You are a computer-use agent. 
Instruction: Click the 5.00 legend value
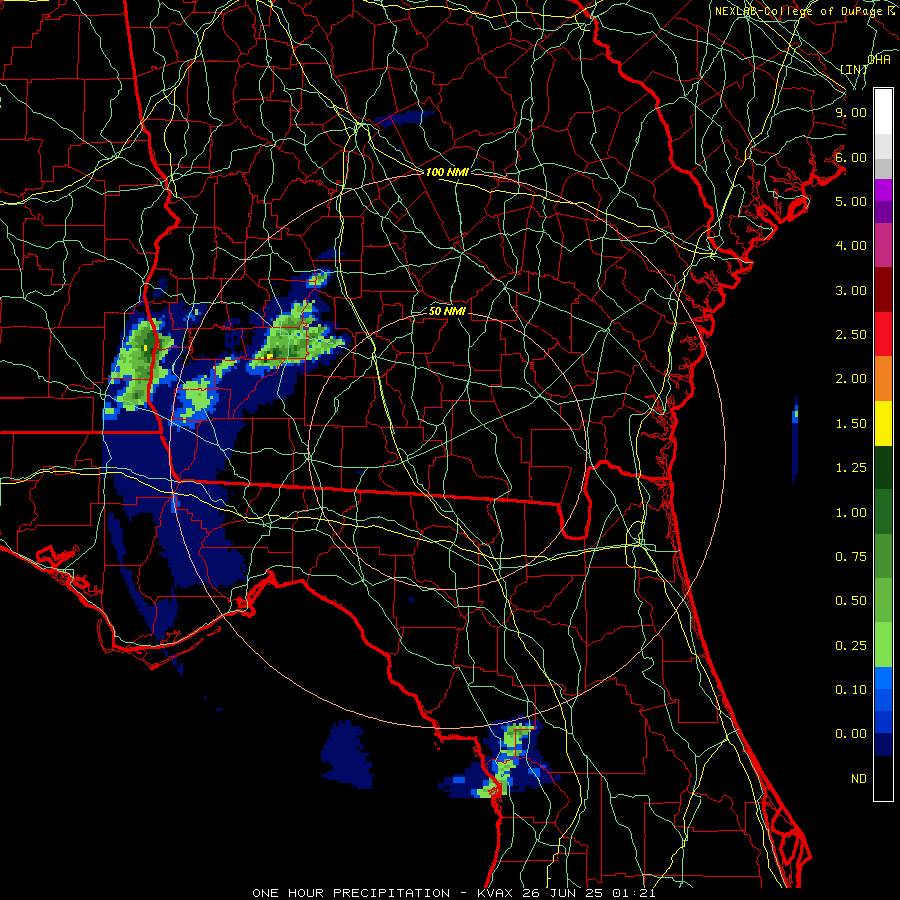pyautogui.click(x=851, y=201)
